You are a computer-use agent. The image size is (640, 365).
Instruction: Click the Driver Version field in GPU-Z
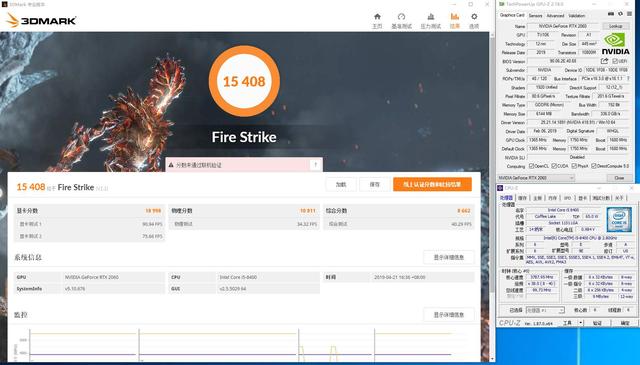coord(579,122)
